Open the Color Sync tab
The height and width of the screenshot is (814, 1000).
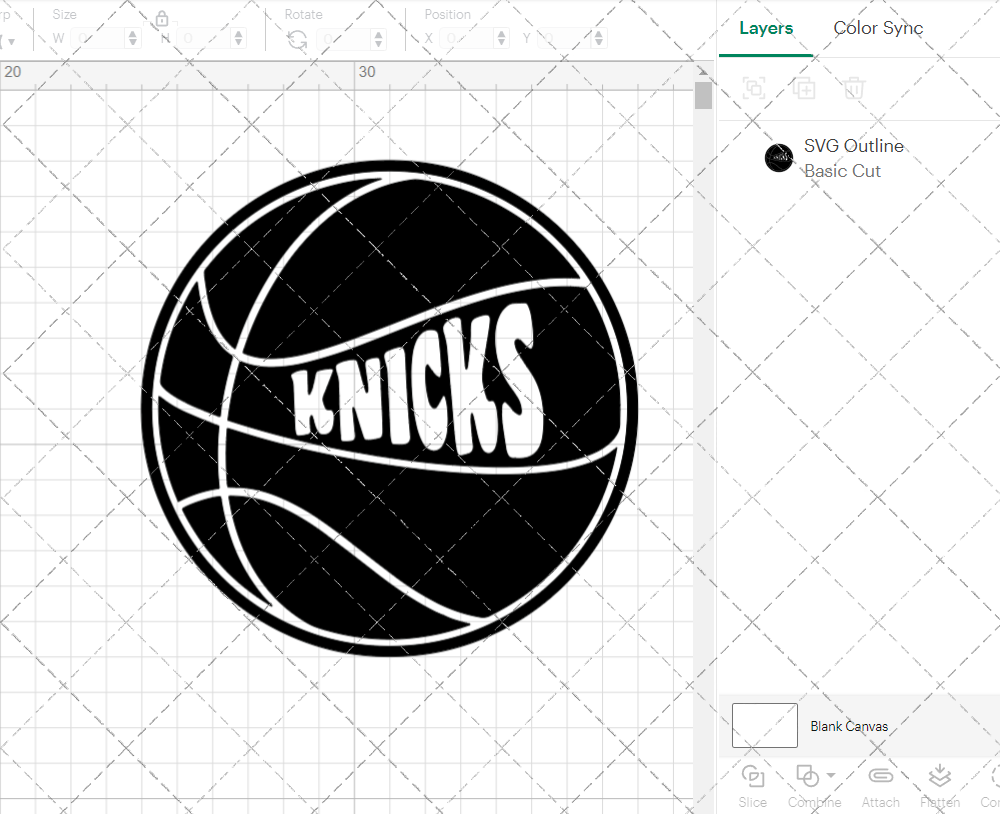(x=878, y=28)
